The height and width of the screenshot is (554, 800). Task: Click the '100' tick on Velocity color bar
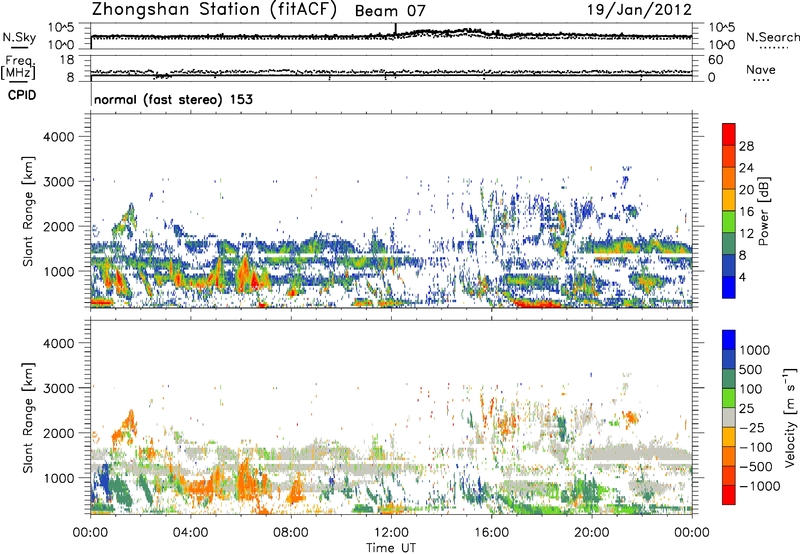[x=751, y=389]
